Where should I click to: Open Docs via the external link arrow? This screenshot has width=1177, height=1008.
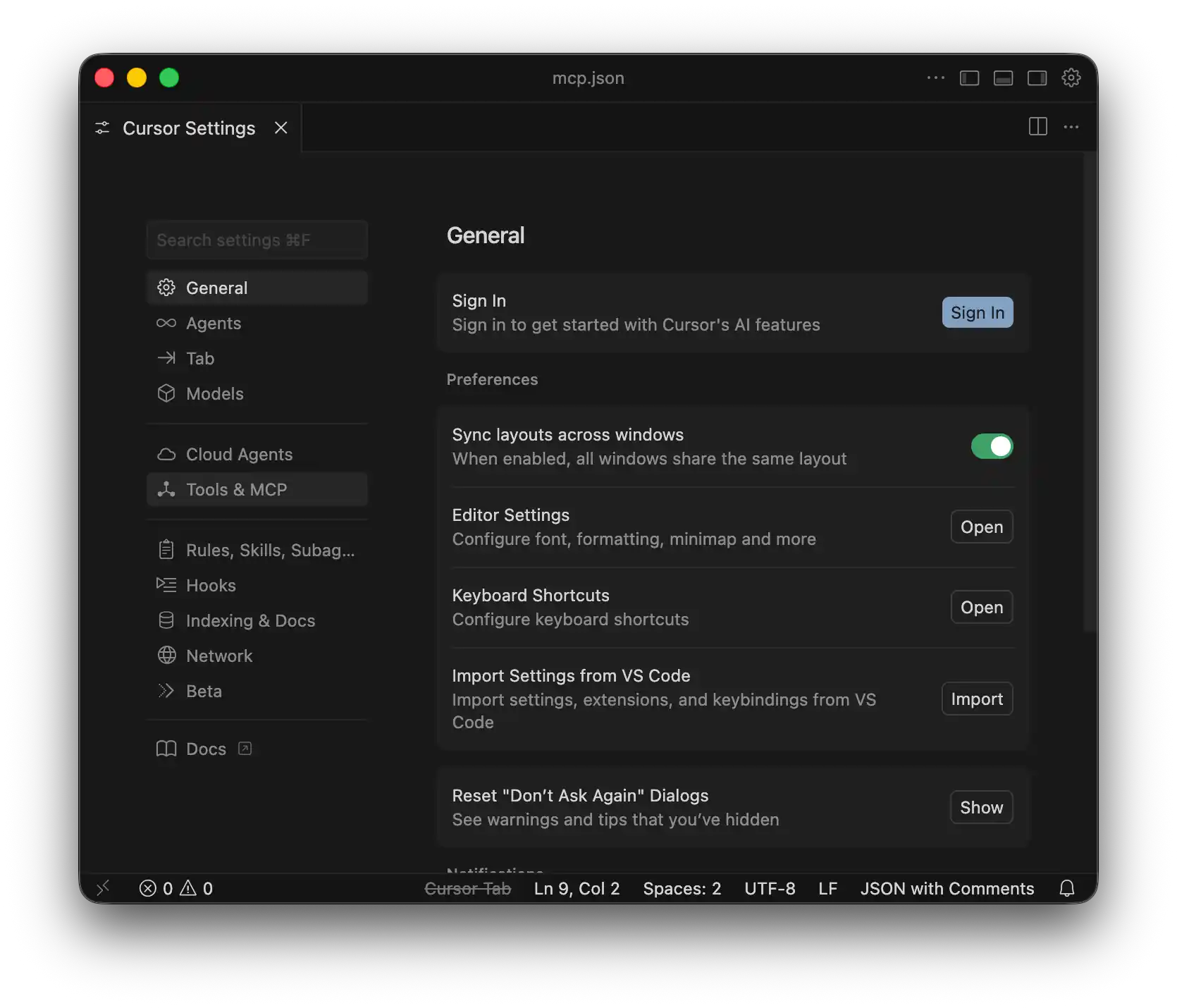(245, 749)
